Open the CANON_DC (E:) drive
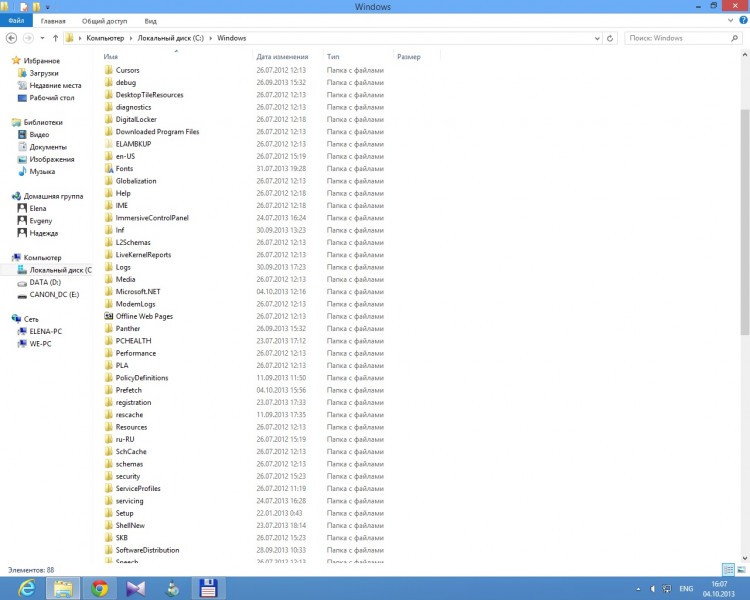This screenshot has width=750, height=600. (54, 294)
